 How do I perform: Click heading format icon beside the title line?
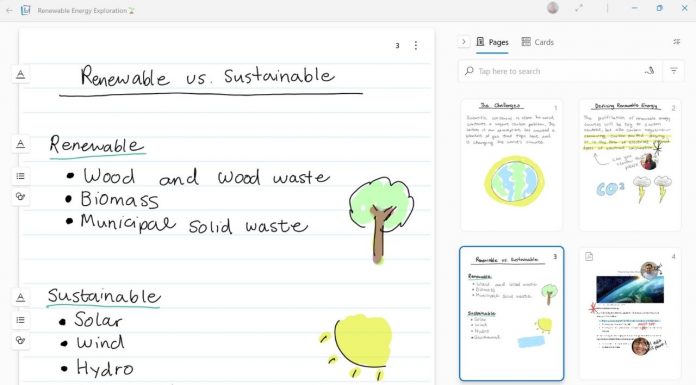tap(20, 75)
